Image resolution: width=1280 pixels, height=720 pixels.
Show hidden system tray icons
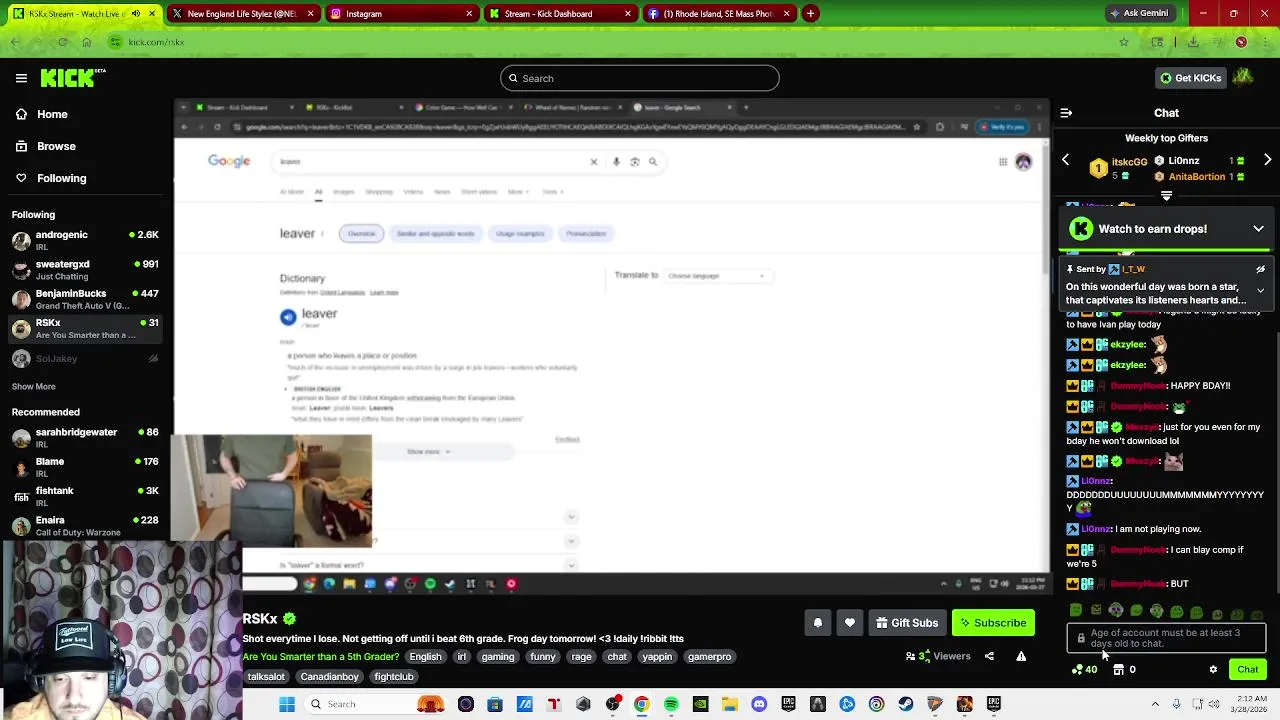(1155, 704)
